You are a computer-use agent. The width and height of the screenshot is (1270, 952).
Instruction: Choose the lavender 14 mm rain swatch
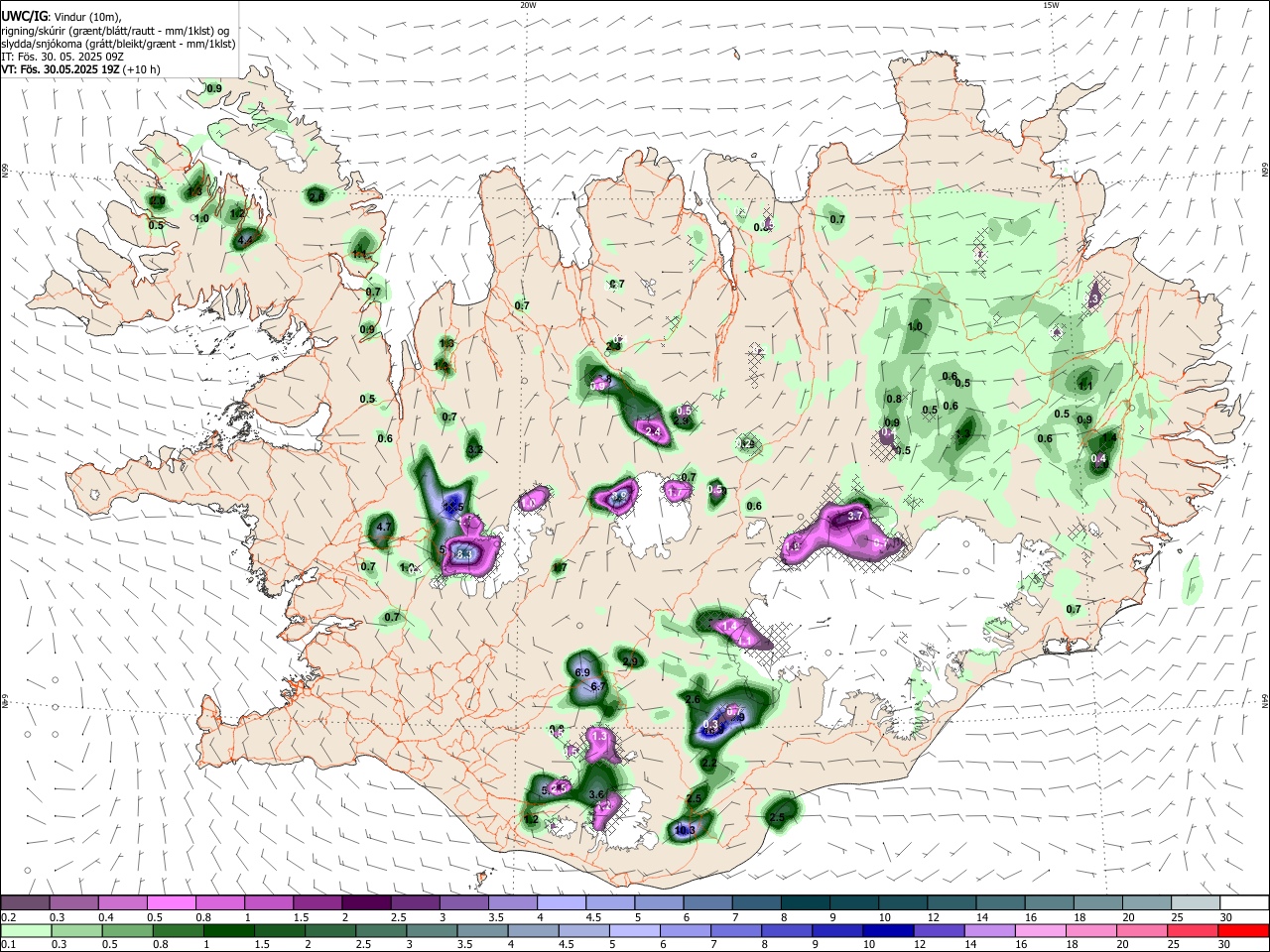point(987,930)
